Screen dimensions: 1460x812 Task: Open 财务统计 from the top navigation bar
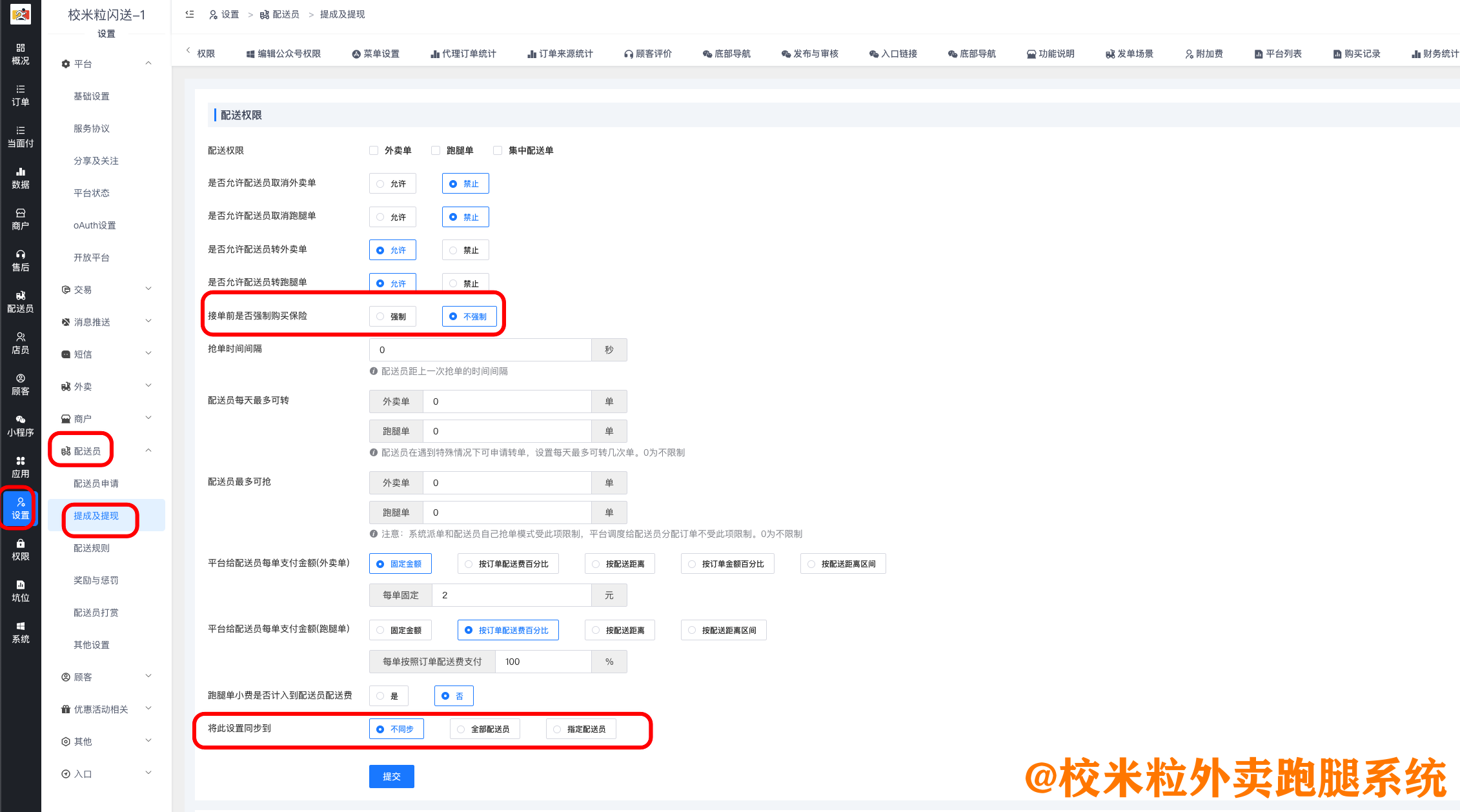(1434, 54)
